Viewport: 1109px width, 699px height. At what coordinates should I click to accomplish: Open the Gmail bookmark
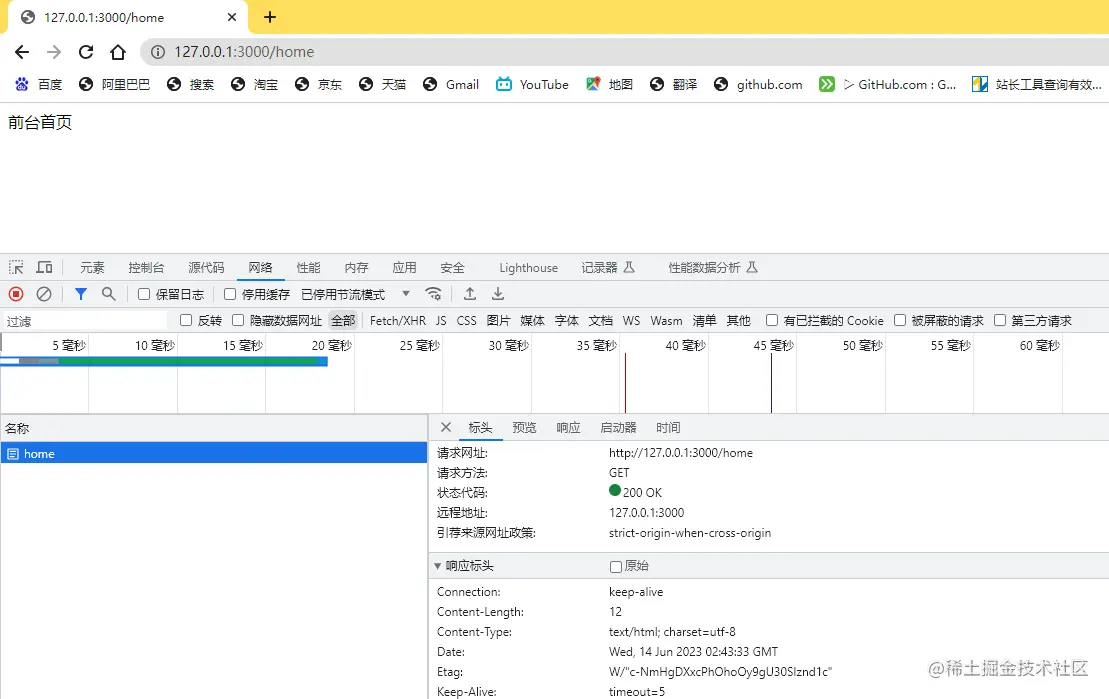[x=451, y=84]
